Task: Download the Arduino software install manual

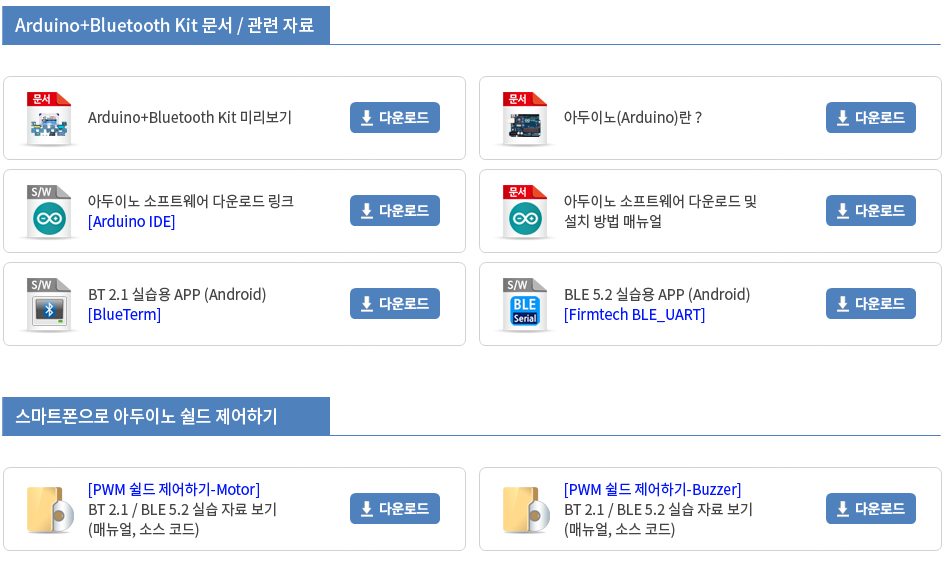Action: 871,210
